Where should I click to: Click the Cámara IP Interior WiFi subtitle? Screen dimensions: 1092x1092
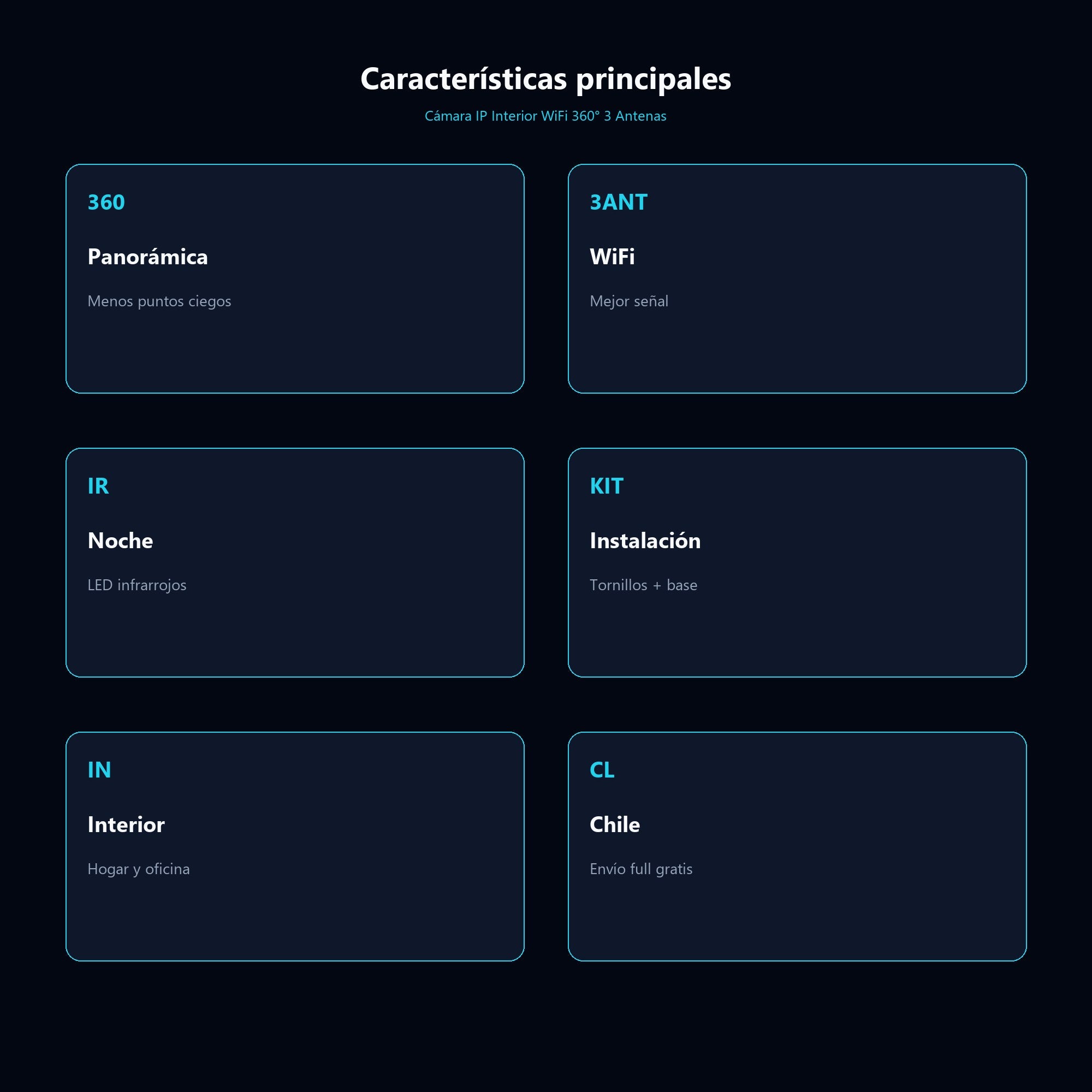pyautogui.click(x=545, y=116)
